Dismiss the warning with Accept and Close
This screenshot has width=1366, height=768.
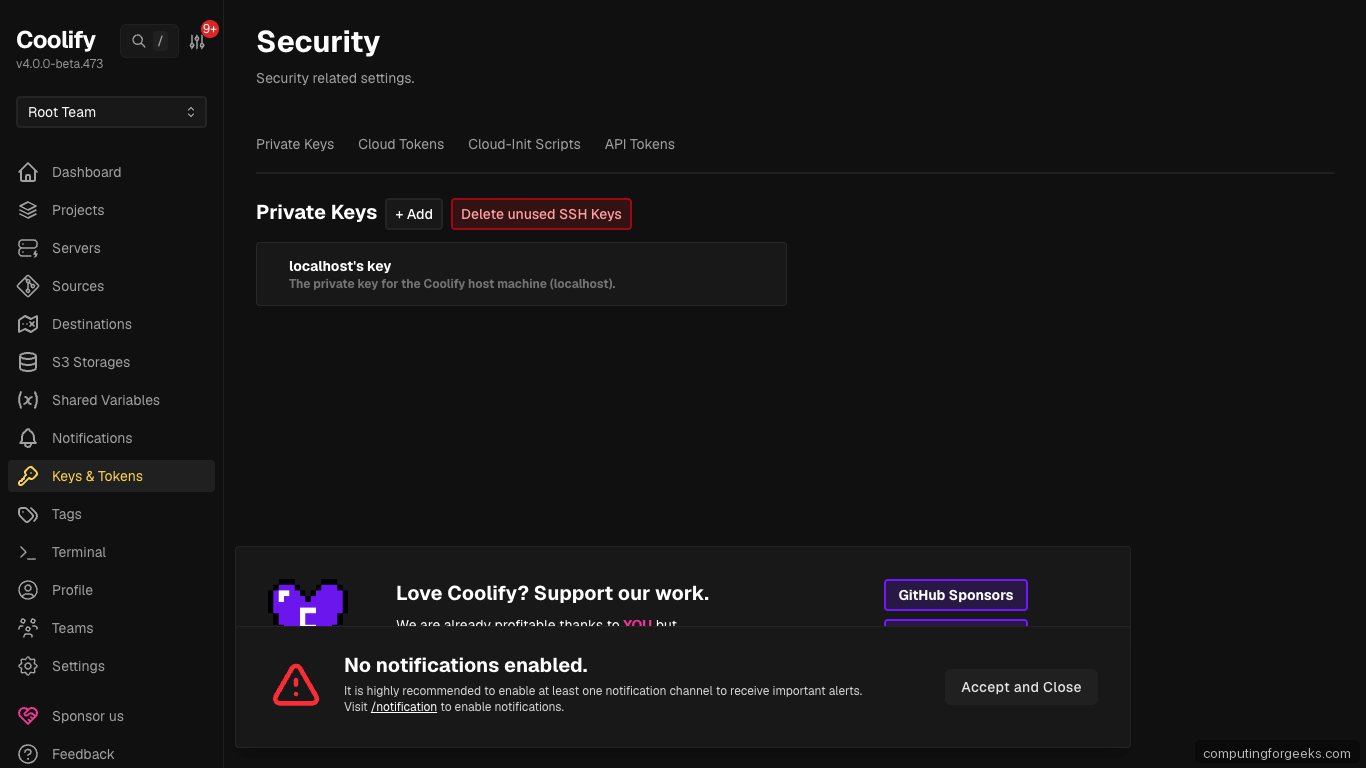[1021, 687]
